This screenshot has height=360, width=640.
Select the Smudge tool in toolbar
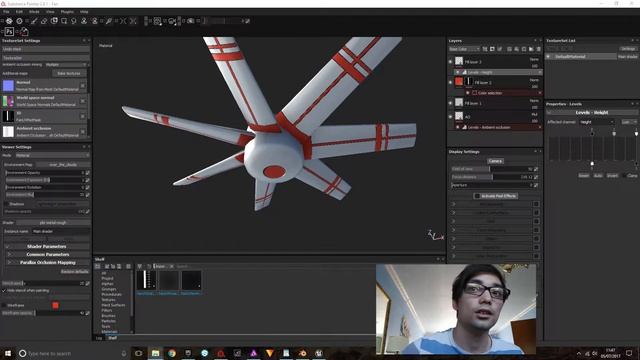pos(74,21)
